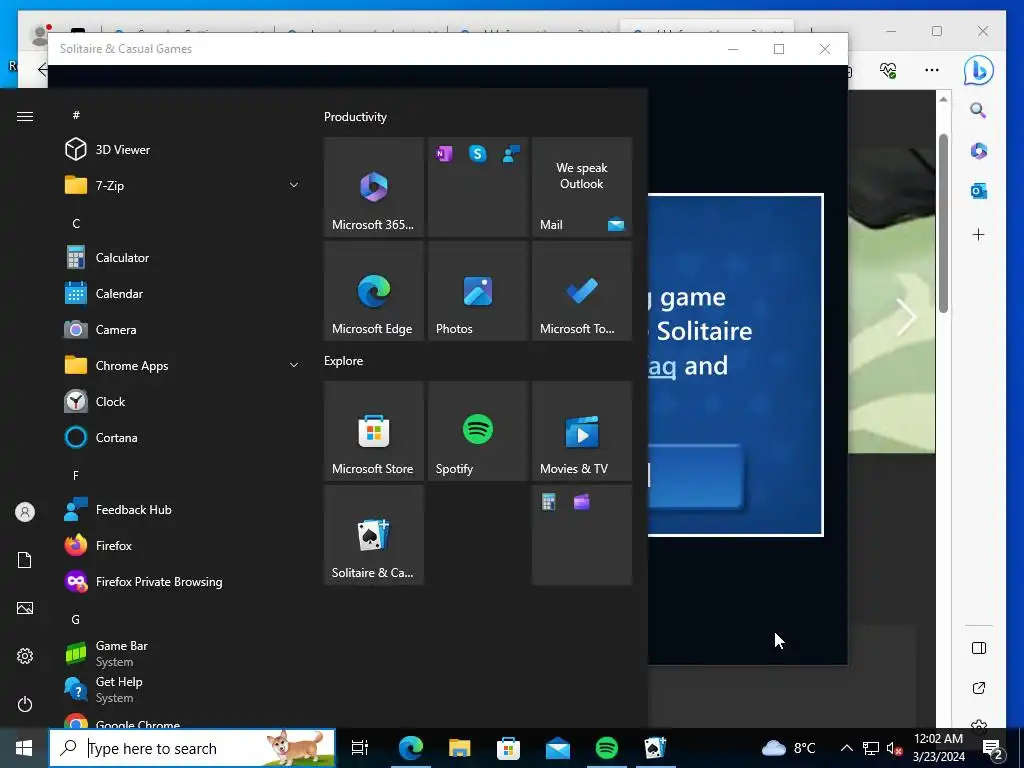The width and height of the screenshot is (1024, 768).
Task: Select the Explore group header
Action: 344,361
